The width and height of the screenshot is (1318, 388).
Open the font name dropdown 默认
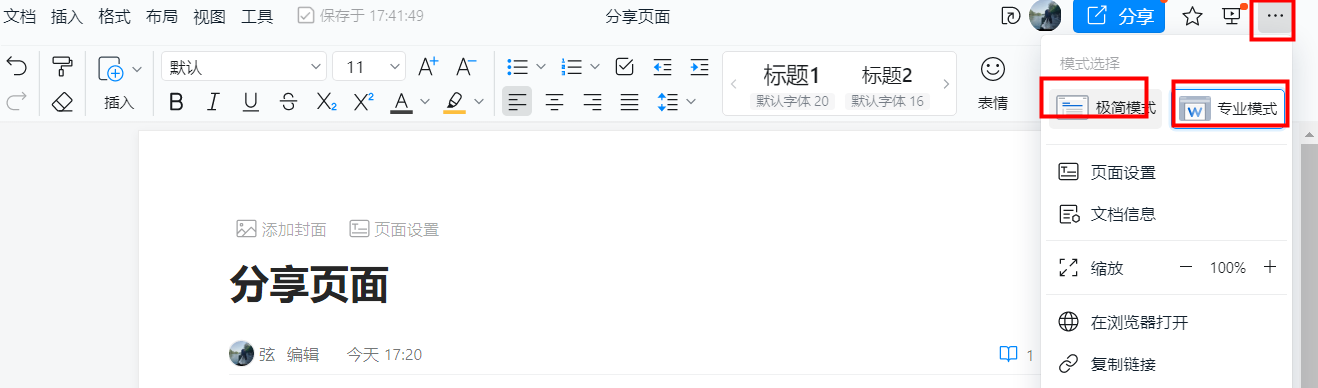click(x=243, y=67)
